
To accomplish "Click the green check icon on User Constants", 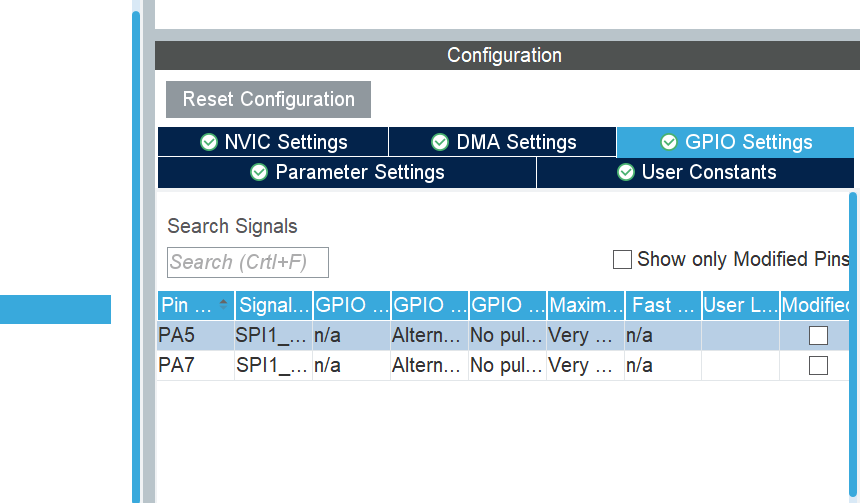I will (x=626, y=172).
